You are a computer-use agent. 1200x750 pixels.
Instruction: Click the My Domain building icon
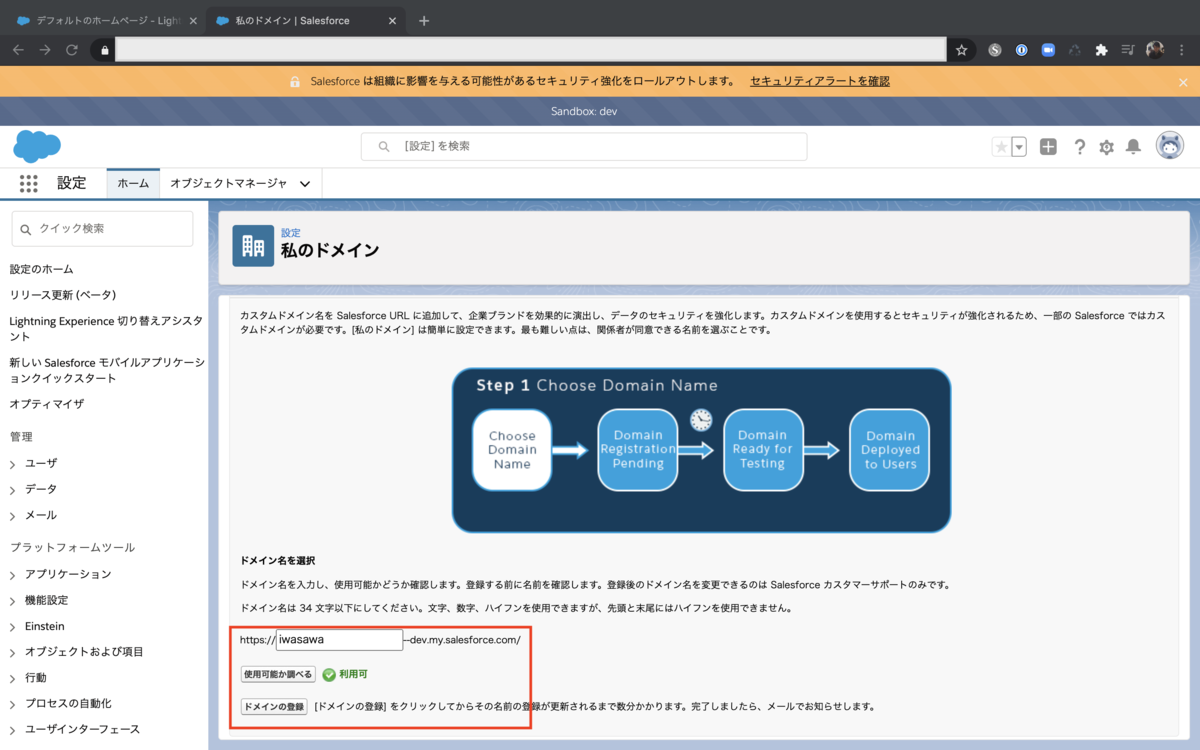253,246
